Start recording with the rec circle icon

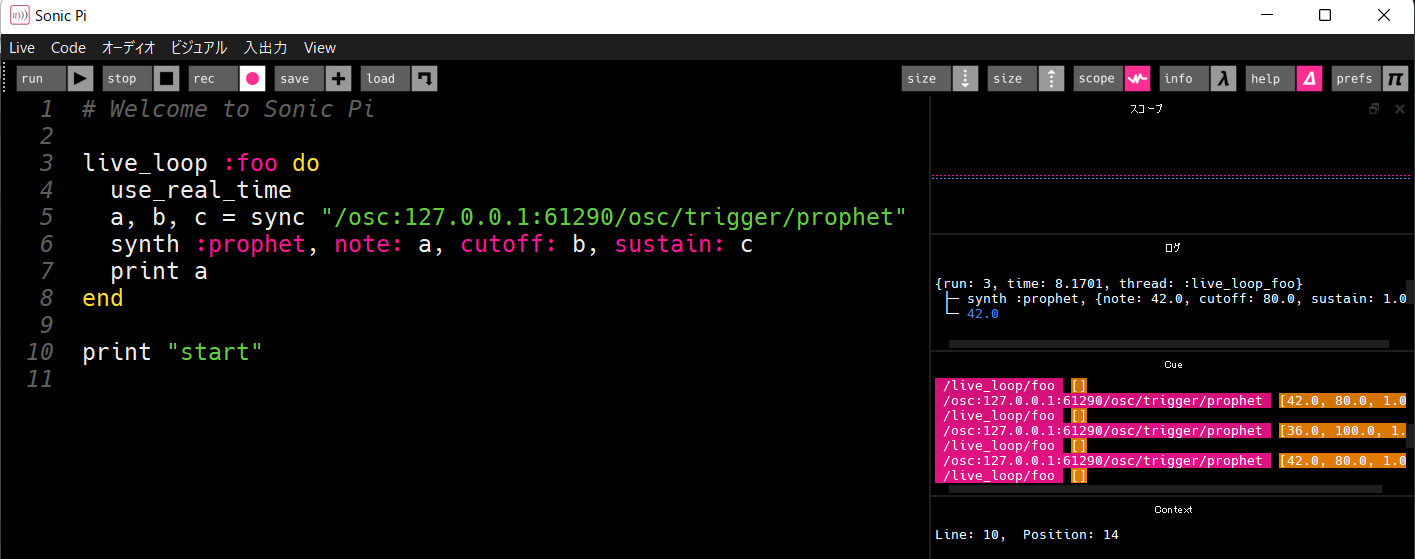point(253,78)
